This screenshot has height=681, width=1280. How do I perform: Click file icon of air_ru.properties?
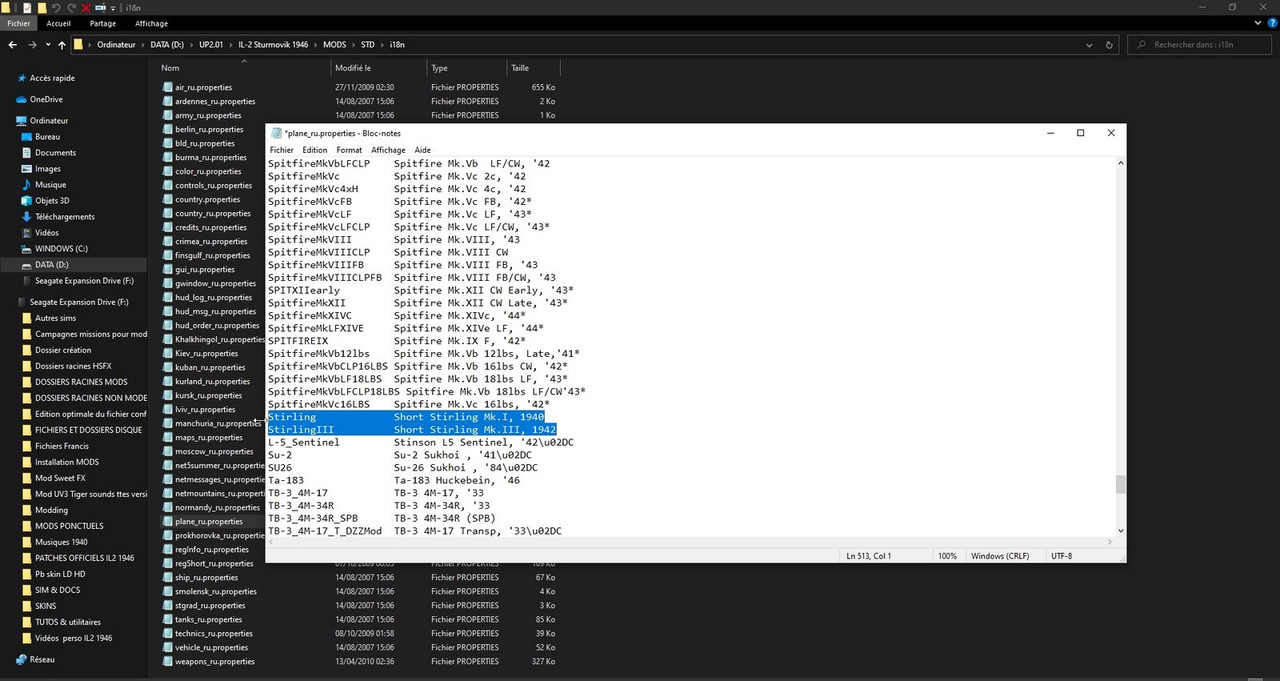(x=167, y=87)
